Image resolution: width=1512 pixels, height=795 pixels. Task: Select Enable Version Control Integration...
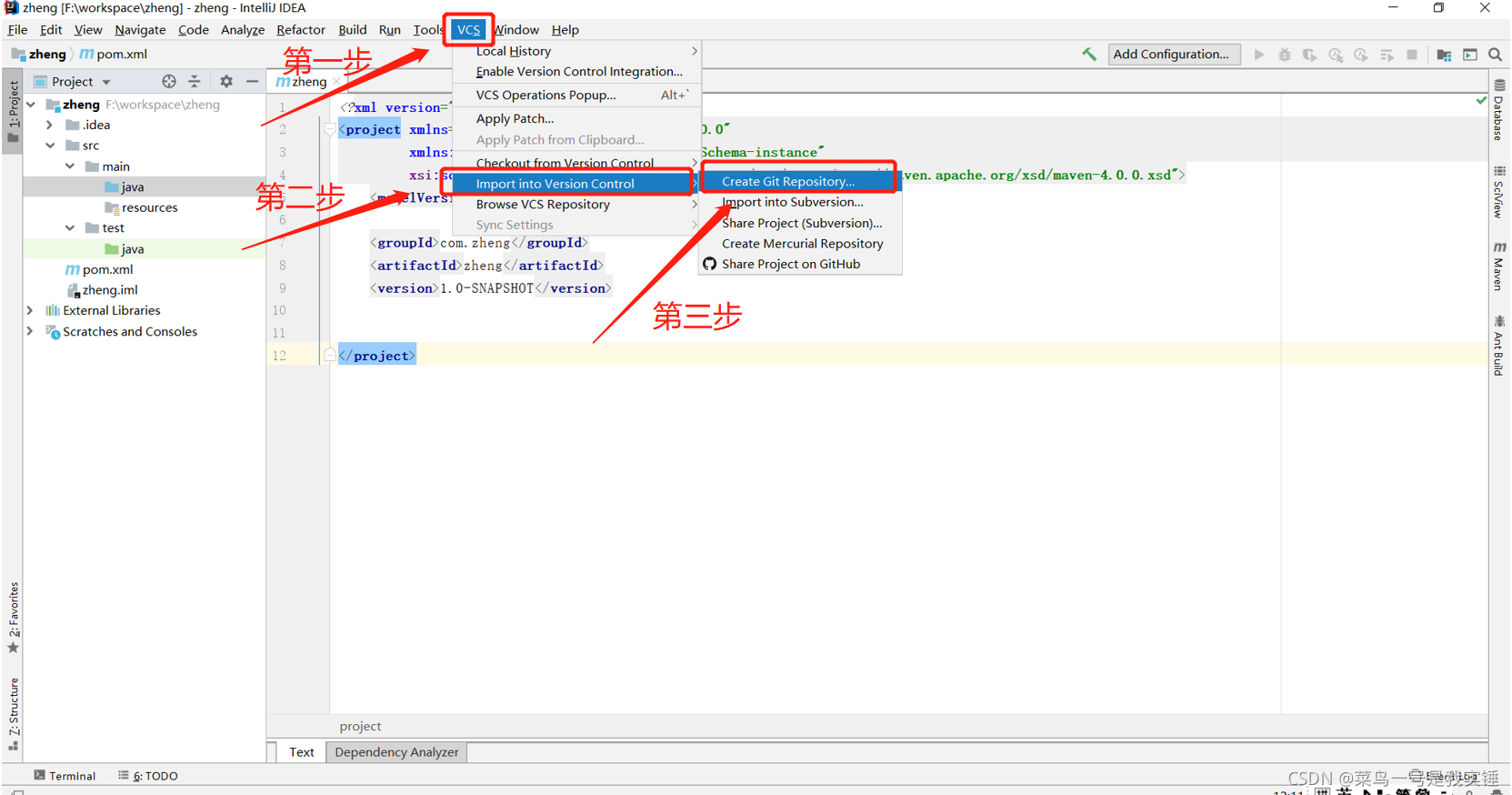[576, 72]
